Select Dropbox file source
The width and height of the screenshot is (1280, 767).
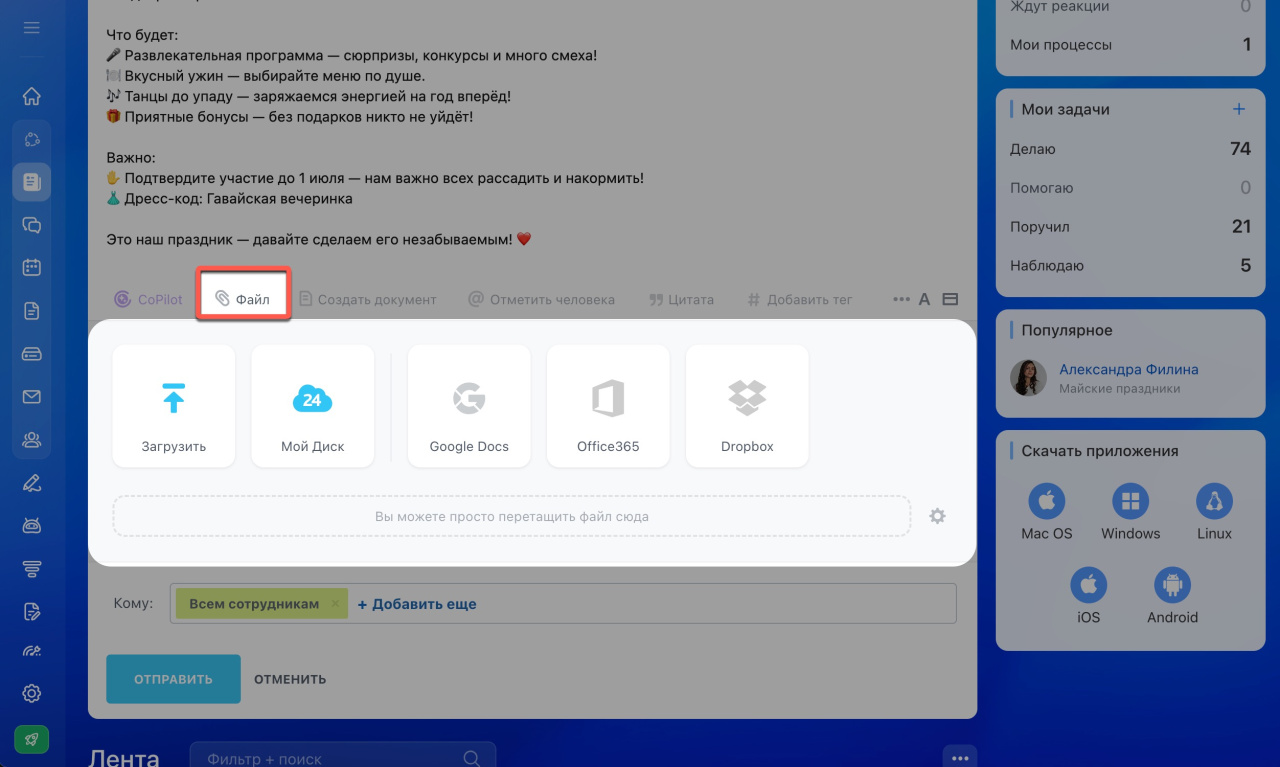(747, 406)
